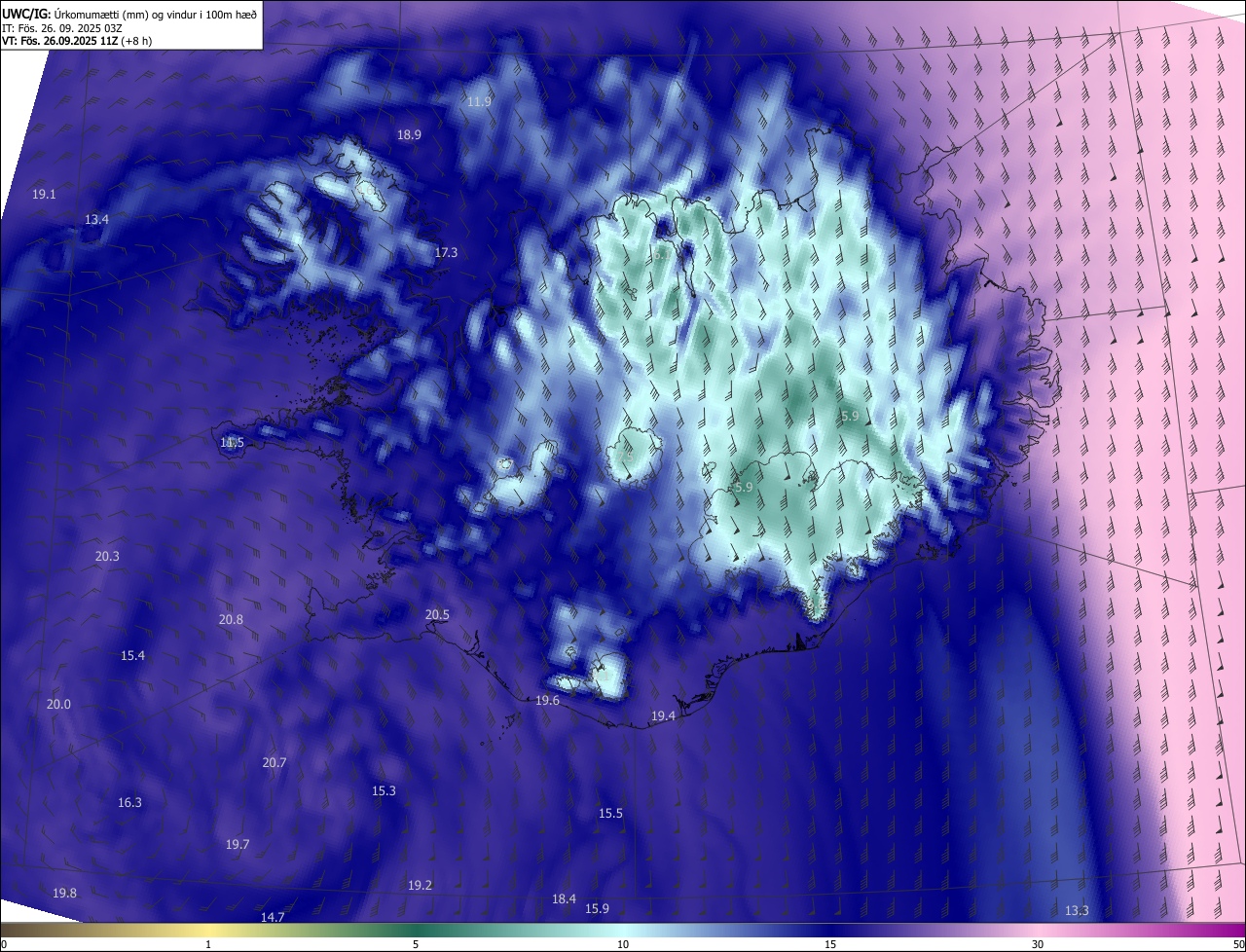Screen dimensions: 1246x952
Task: Click the 20.8 value on the map
Action: pyautogui.click(x=231, y=620)
